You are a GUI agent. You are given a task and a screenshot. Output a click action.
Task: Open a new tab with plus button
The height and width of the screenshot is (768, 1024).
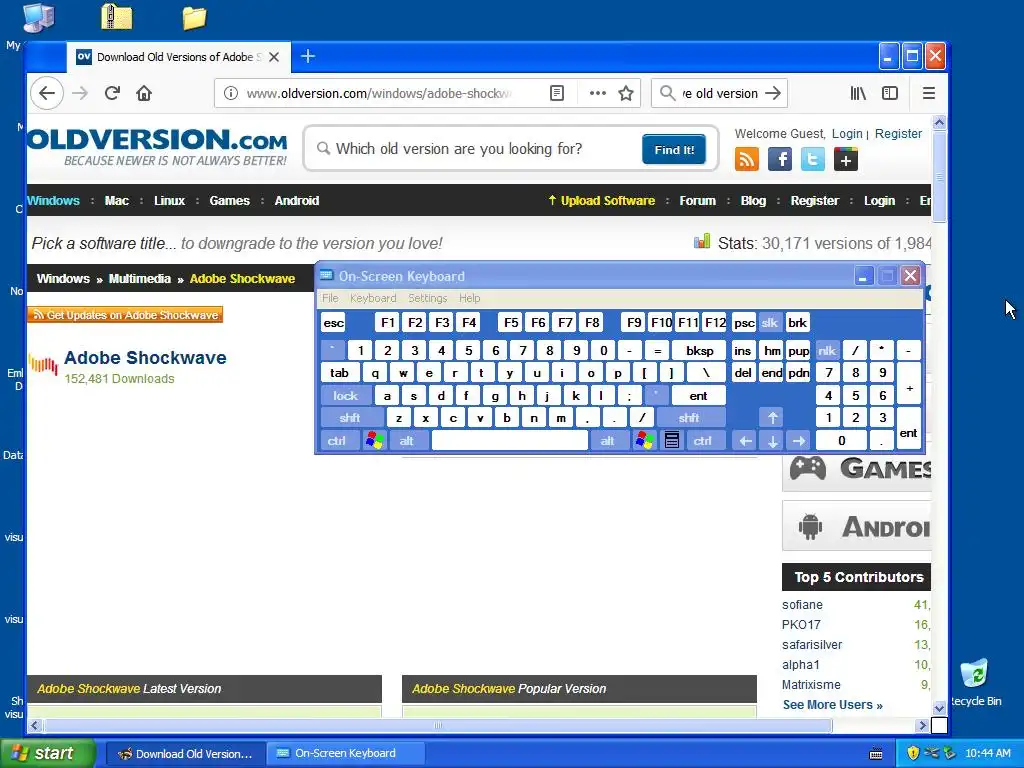308,57
